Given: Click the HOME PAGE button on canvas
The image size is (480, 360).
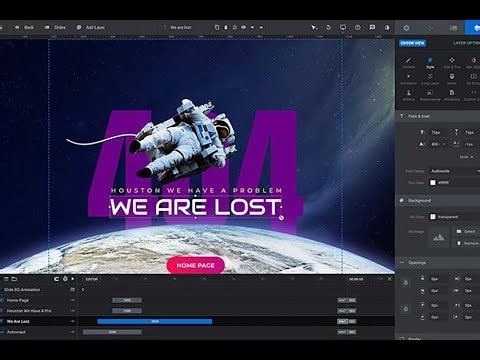Looking at the screenshot, I should [195, 265].
